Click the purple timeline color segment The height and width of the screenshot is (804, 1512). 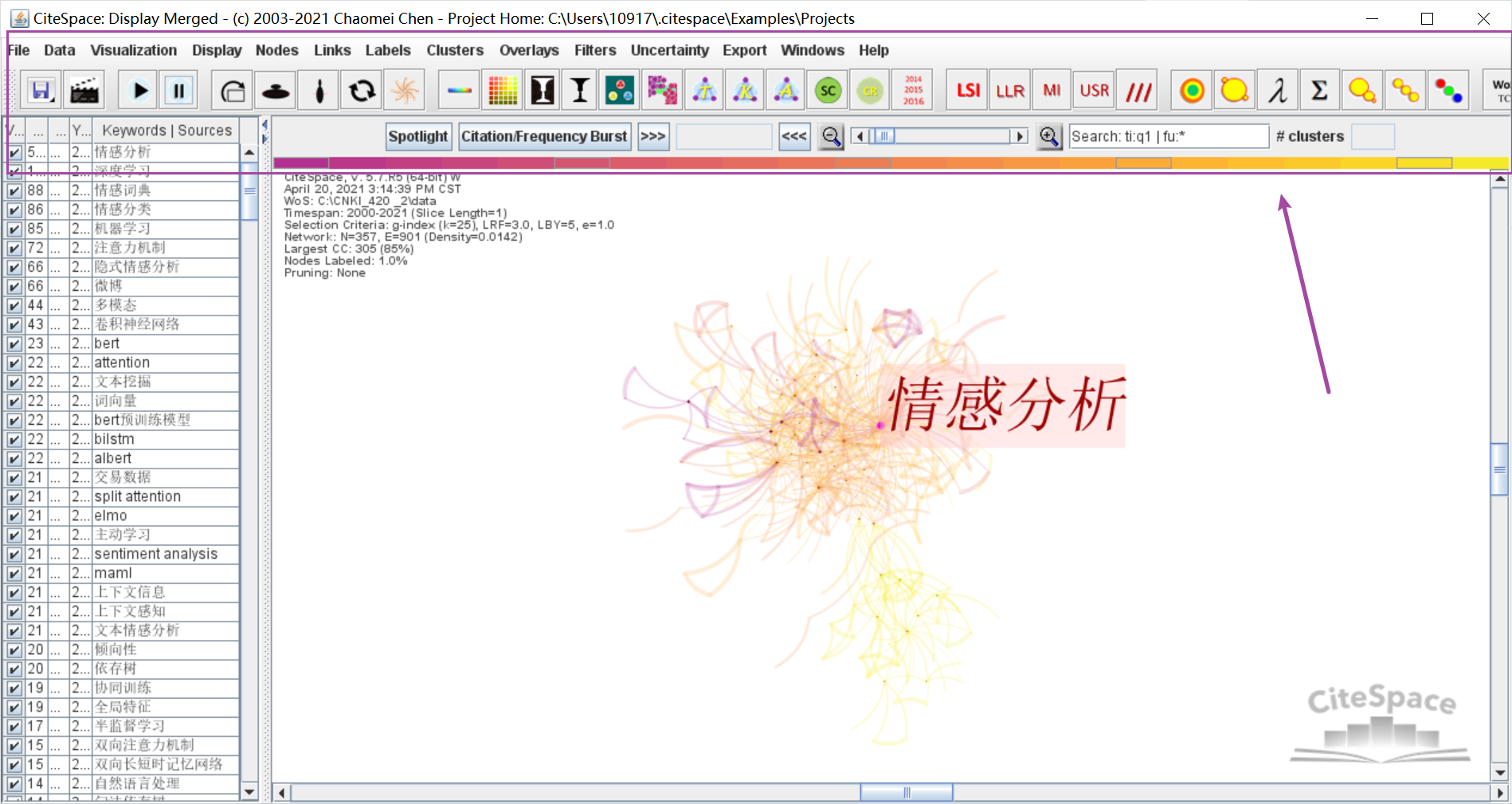coord(301,163)
